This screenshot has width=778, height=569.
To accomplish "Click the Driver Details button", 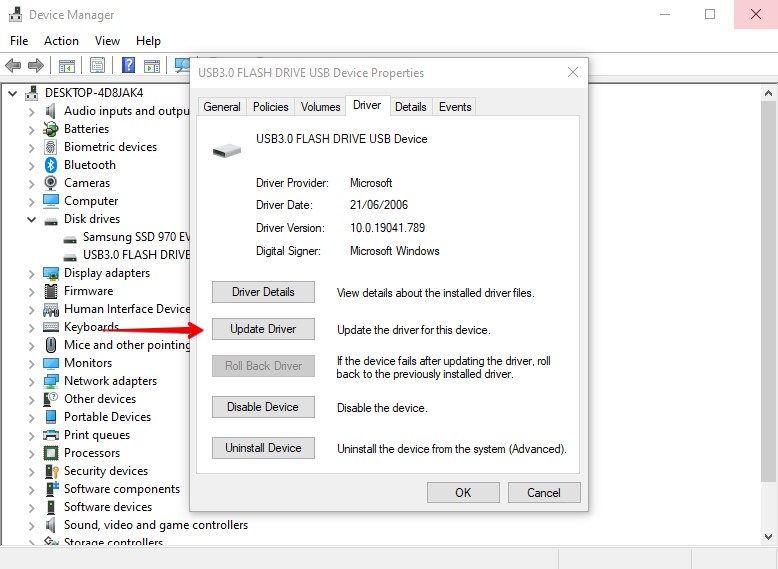I will tap(263, 292).
